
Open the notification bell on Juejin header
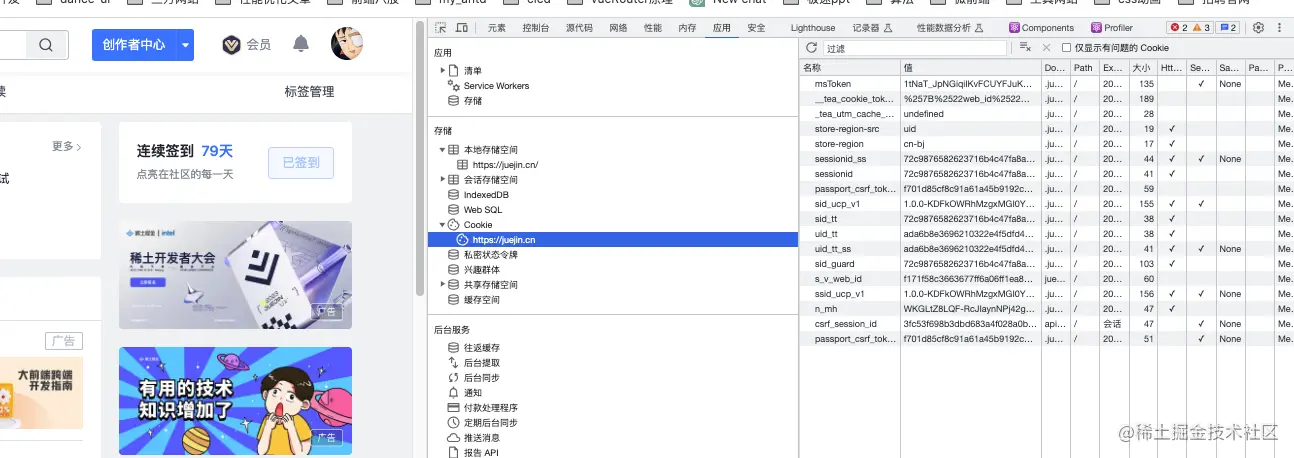coord(301,44)
